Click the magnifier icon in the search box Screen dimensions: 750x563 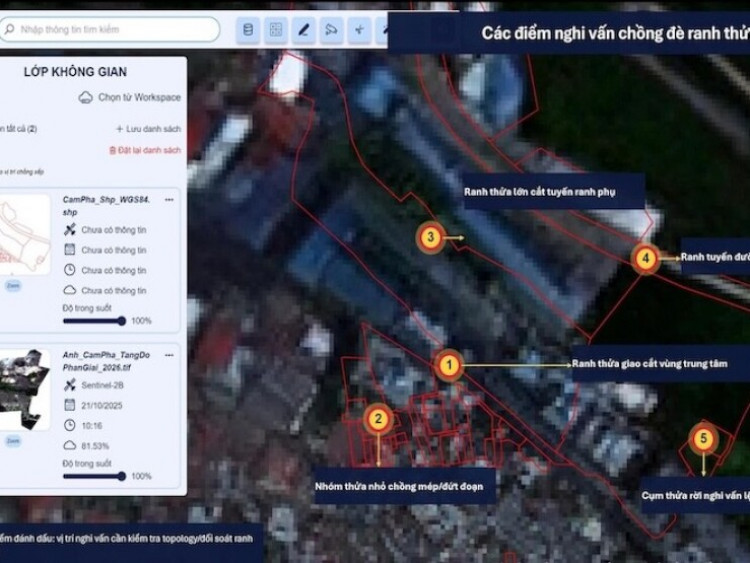pos(9,29)
